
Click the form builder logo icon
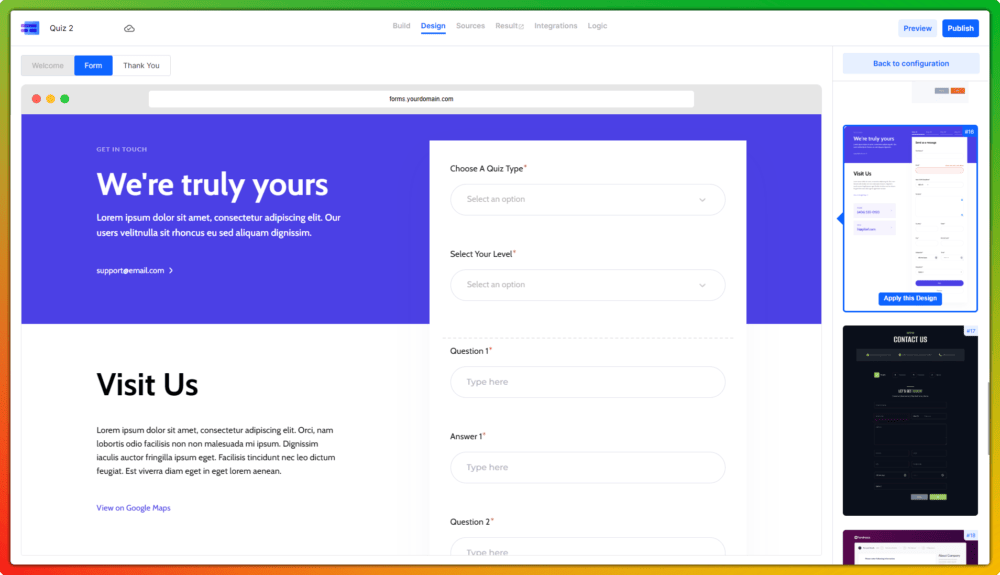30,28
